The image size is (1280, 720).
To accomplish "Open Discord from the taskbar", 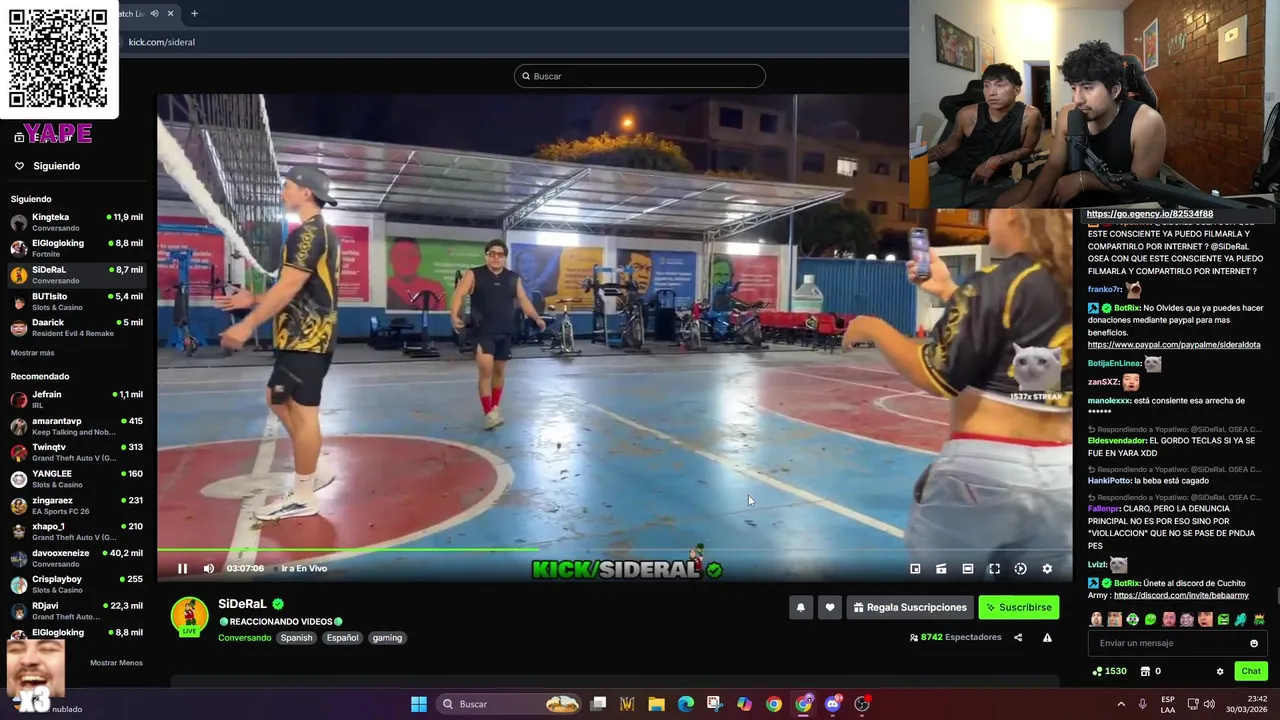I will [x=833, y=704].
